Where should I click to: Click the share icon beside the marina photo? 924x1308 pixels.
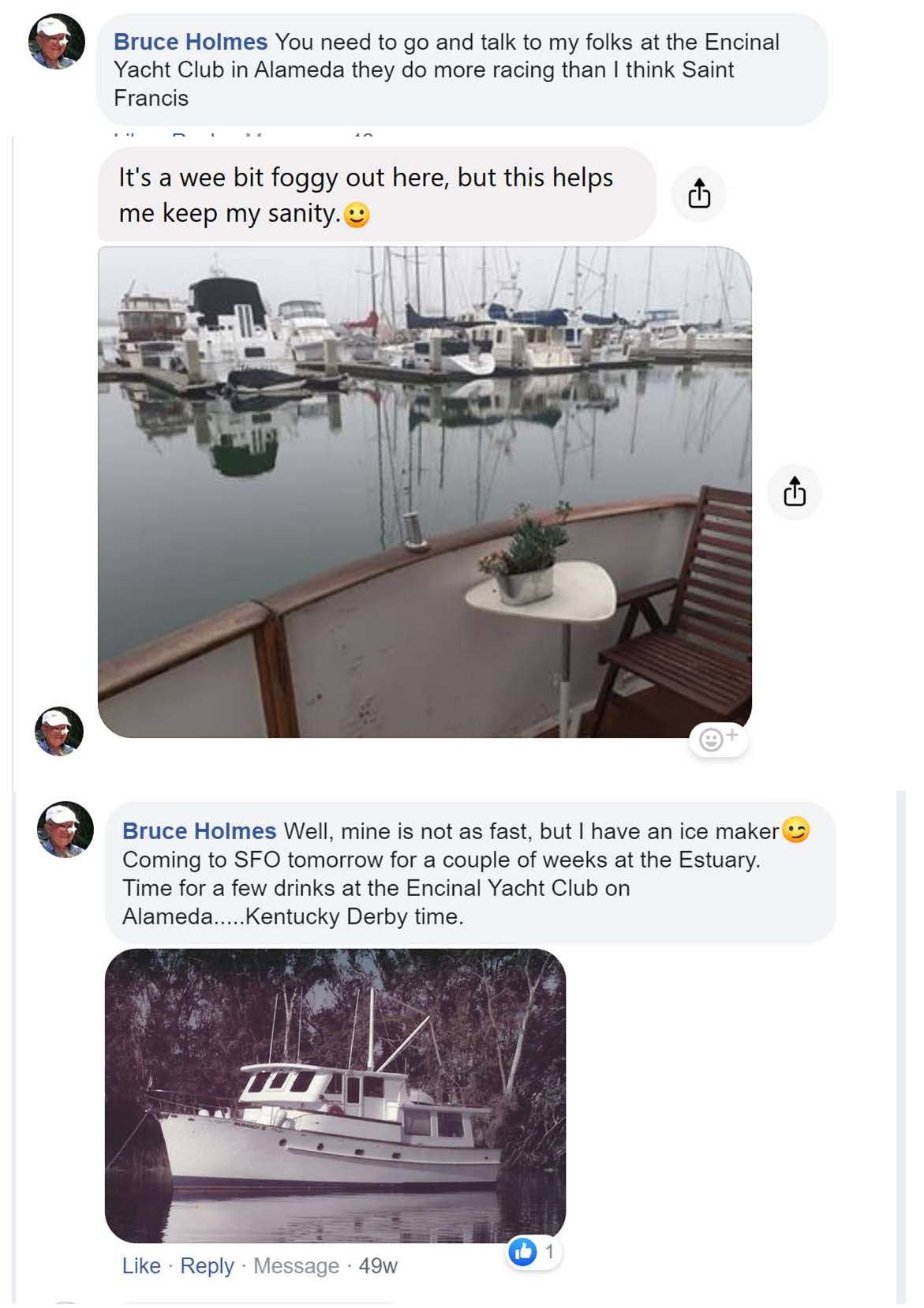pos(795,492)
